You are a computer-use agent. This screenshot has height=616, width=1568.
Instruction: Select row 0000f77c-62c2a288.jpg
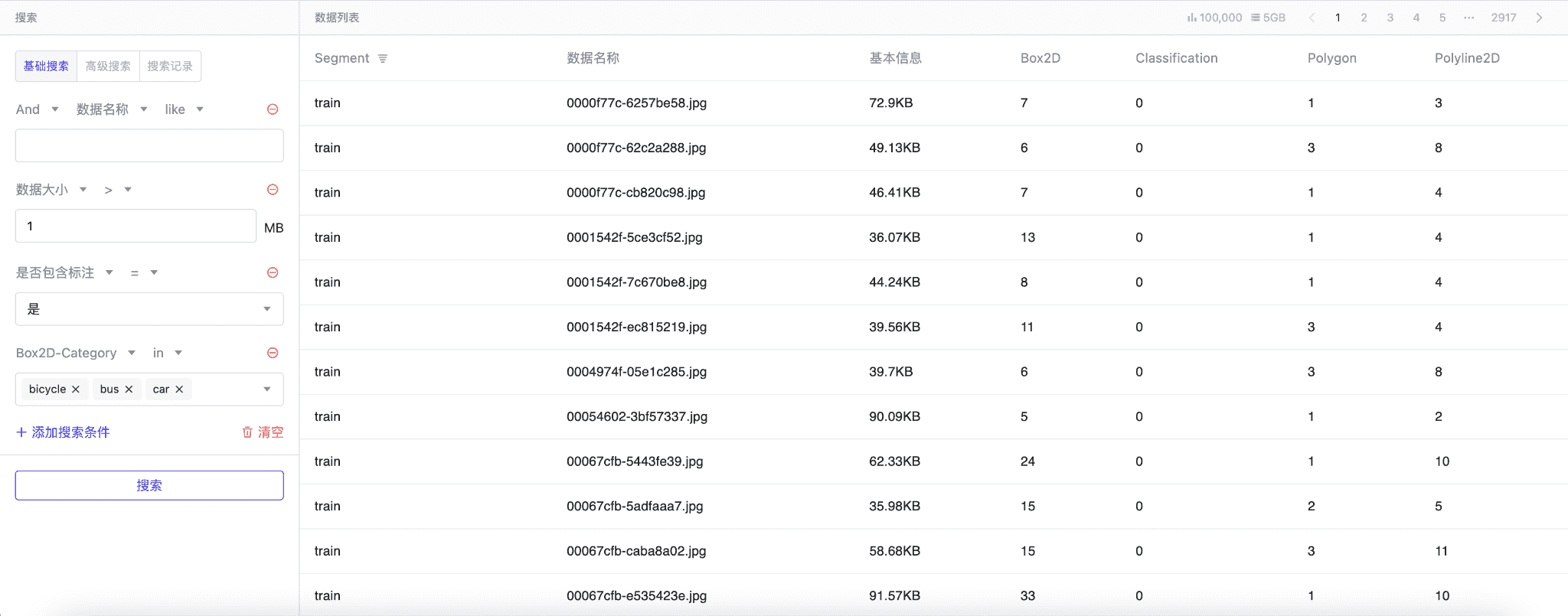click(933, 148)
